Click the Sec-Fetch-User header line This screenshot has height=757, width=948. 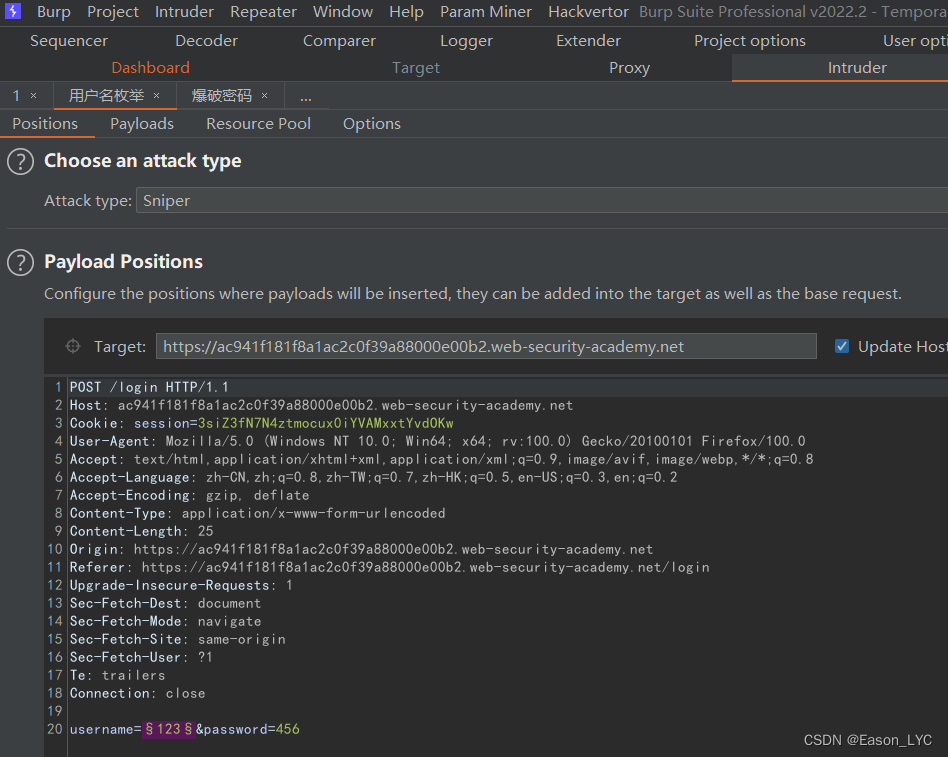[141, 657]
